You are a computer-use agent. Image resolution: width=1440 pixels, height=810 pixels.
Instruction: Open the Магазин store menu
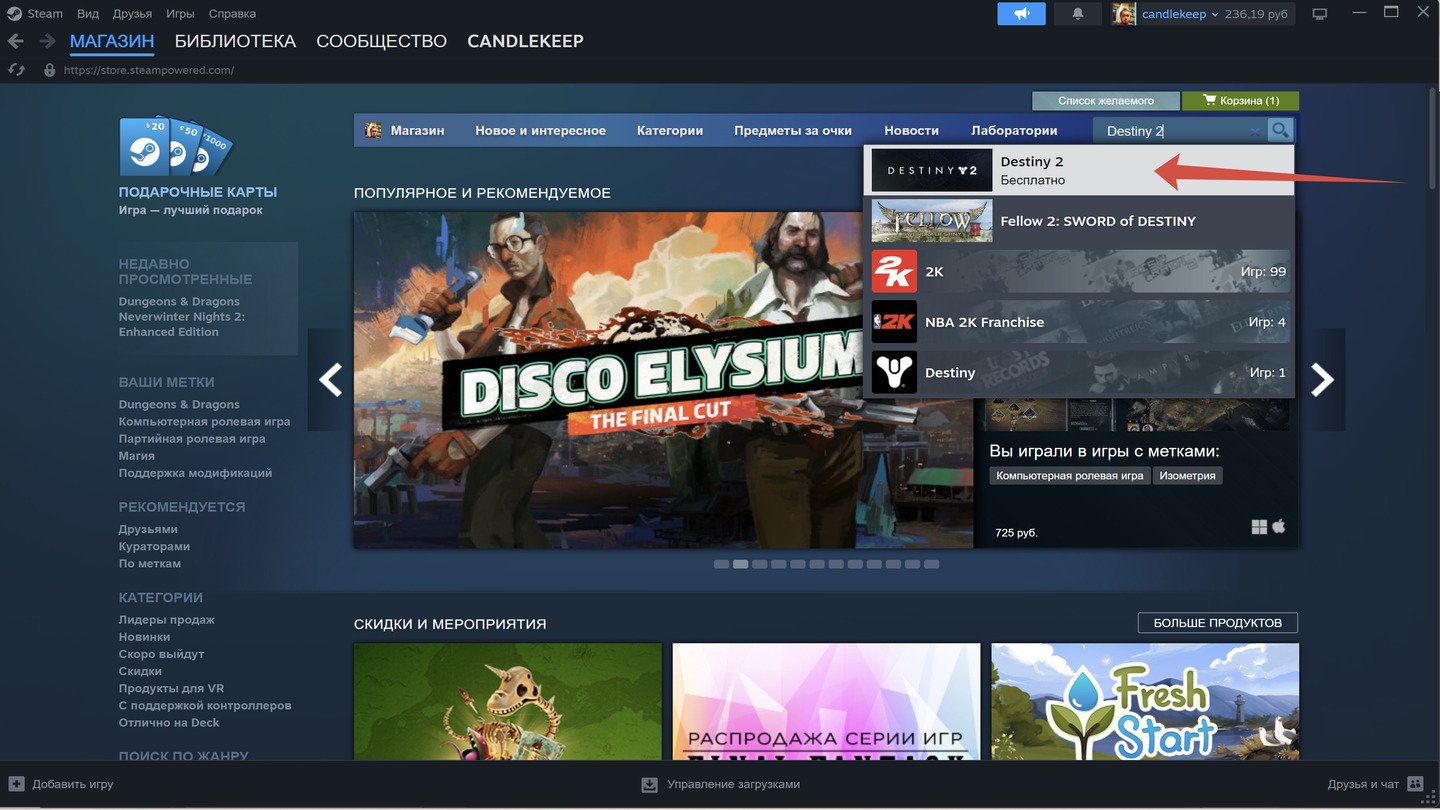[x=417, y=130]
